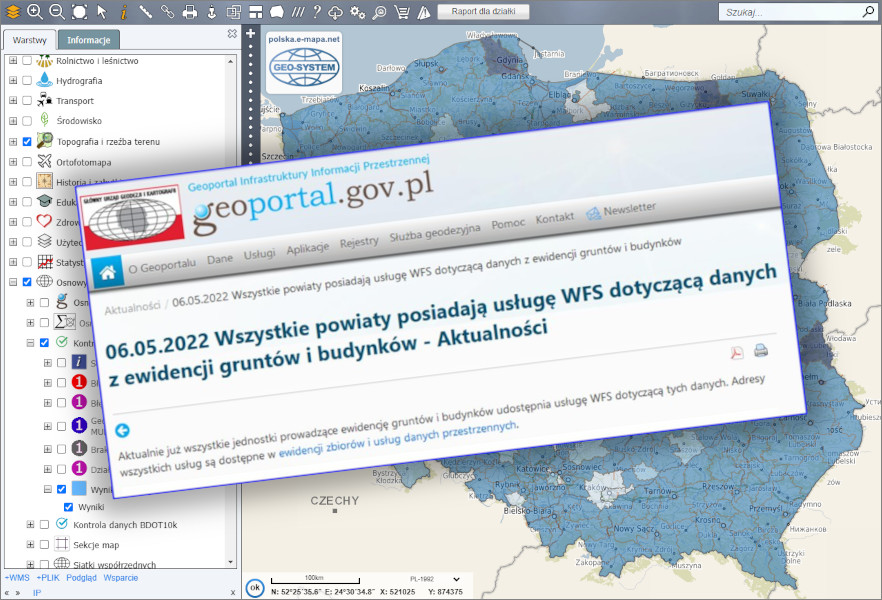Open the layers stack icon in toolbar
Viewport: 882px width, 600px height.
12,11
